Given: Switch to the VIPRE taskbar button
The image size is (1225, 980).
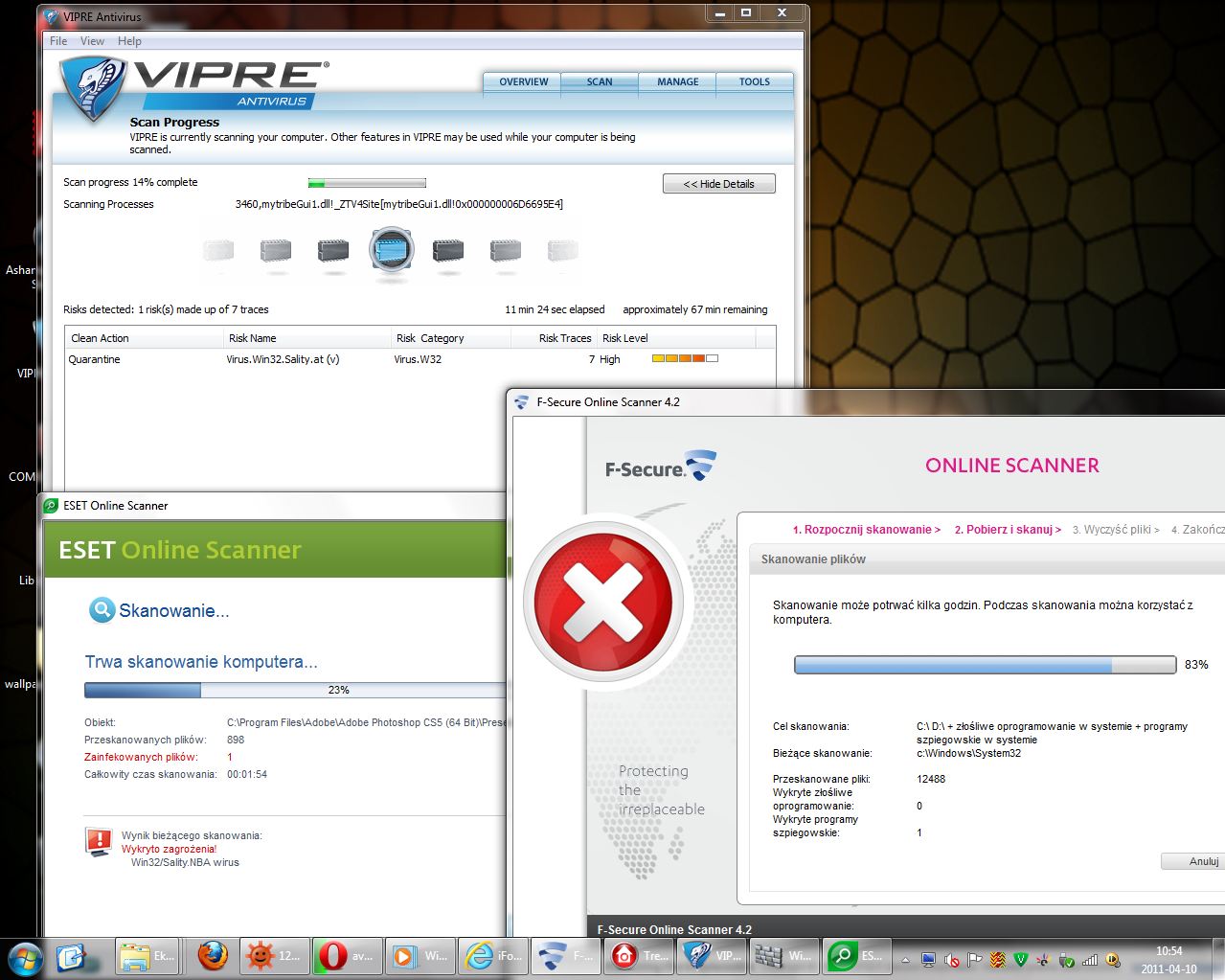Looking at the screenshot, I should pos(711,956).
